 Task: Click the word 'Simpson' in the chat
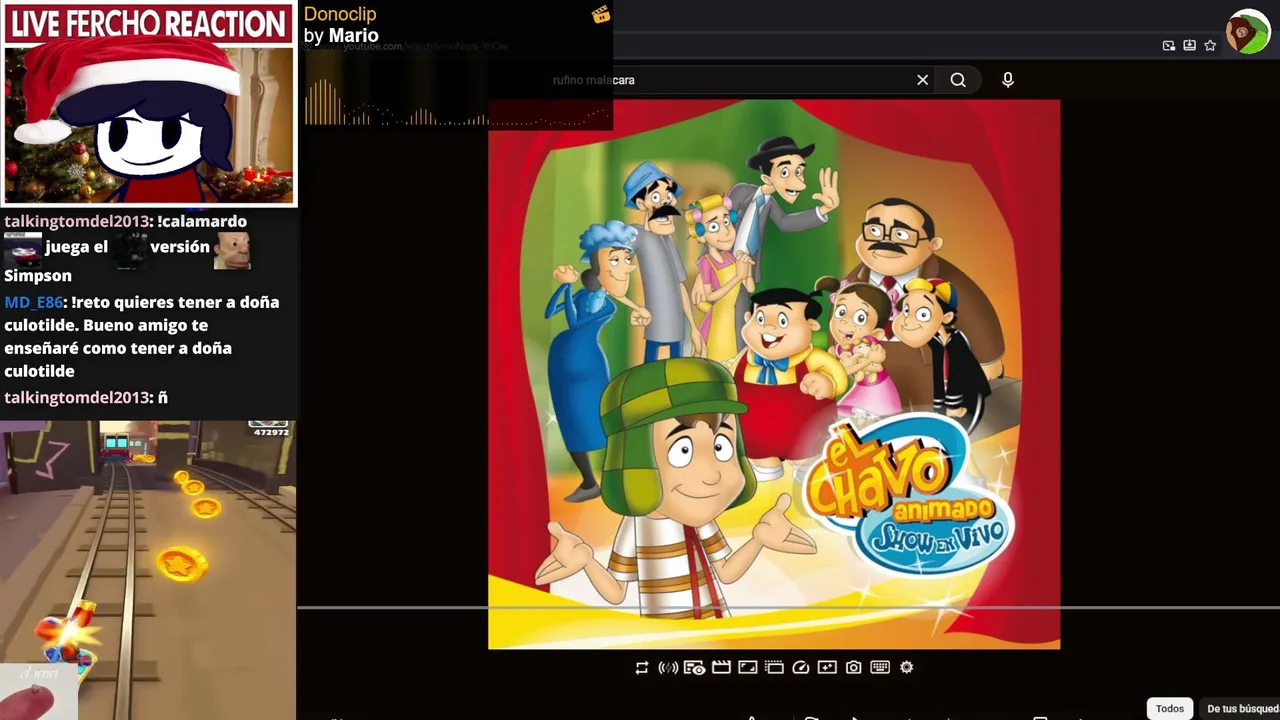pyautogui.click(x=38, y=276)
